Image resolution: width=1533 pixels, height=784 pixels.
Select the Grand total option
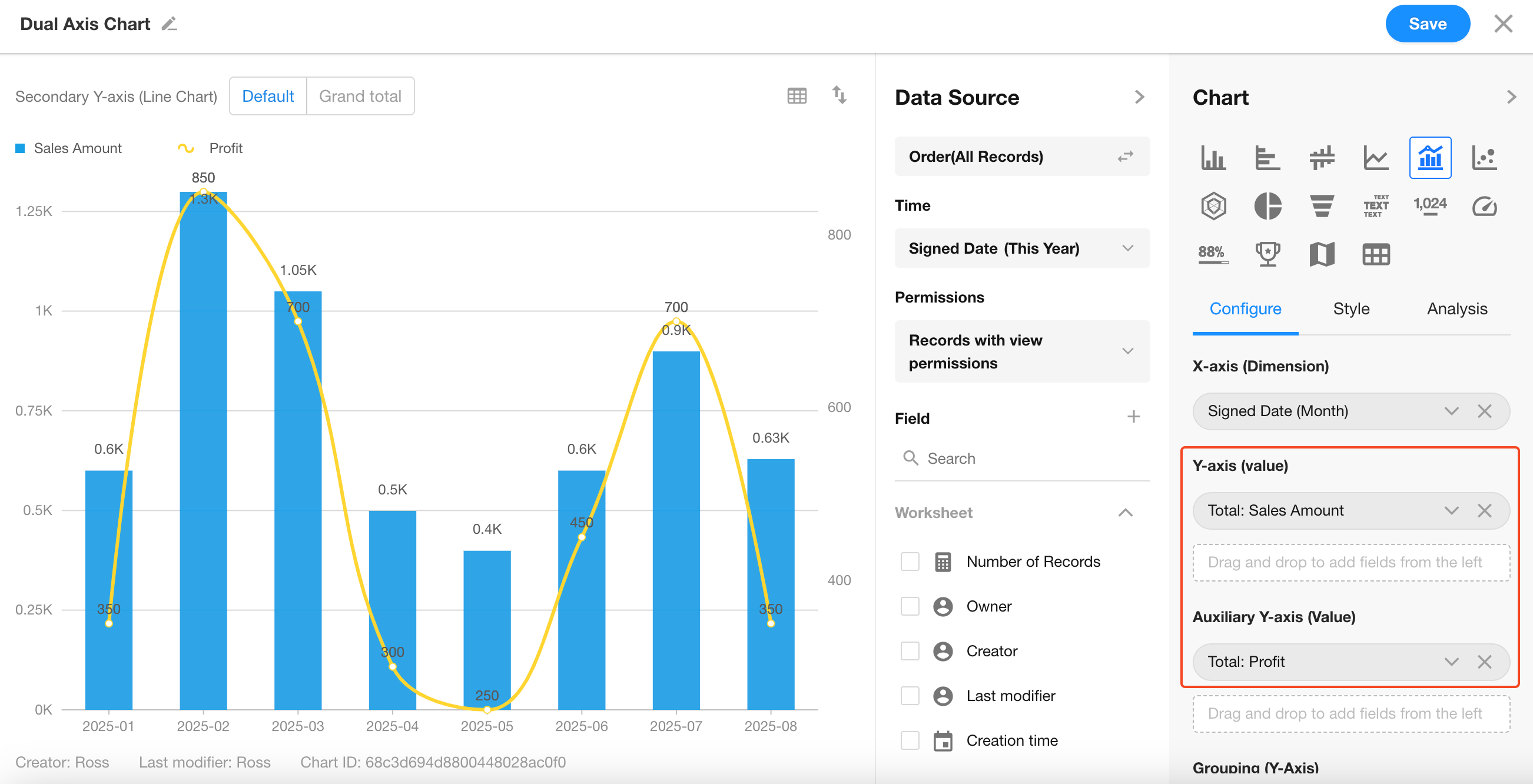(x=360, y=96)
